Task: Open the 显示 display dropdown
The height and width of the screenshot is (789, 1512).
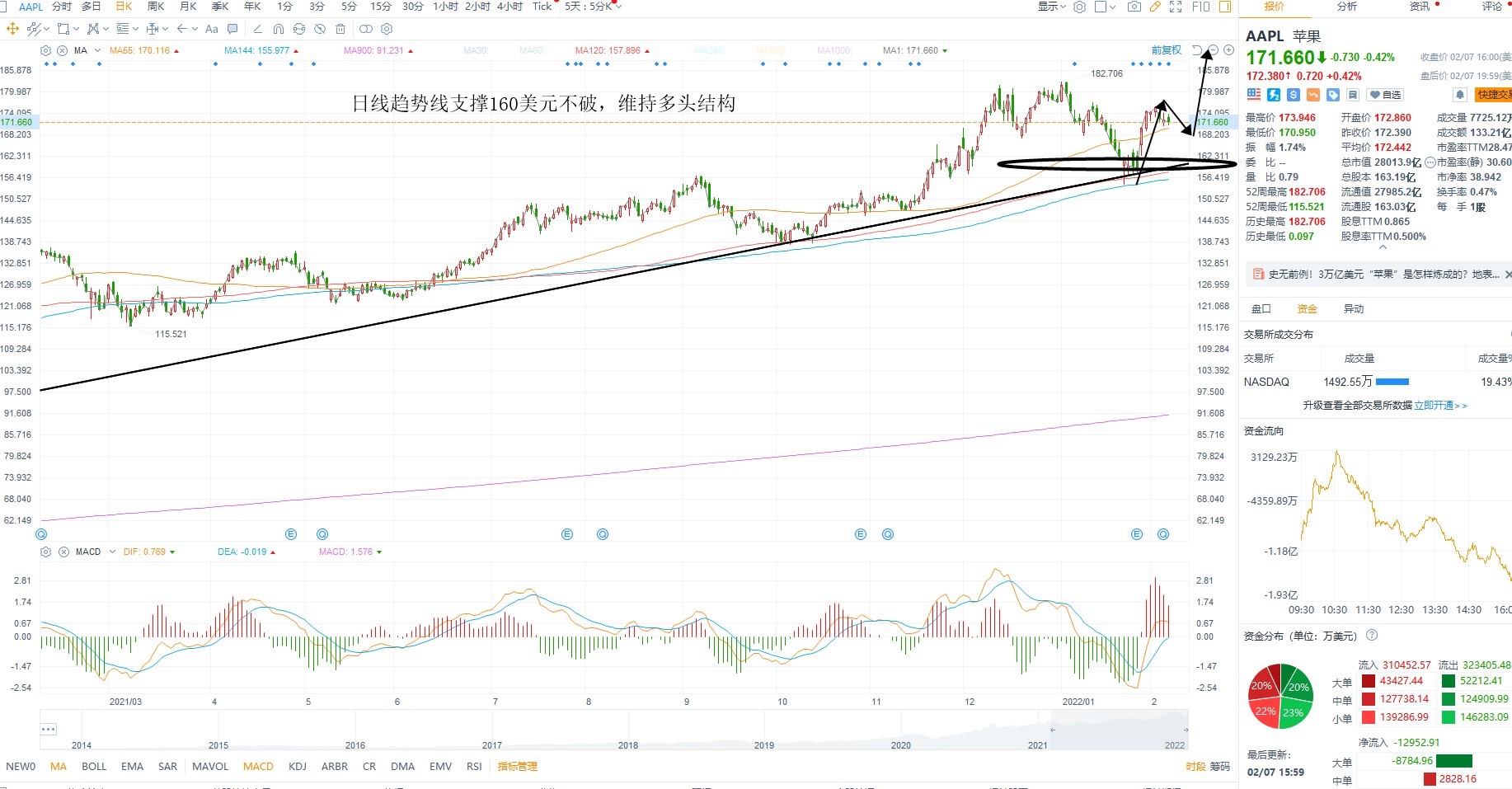Action: click(1051, 7)
